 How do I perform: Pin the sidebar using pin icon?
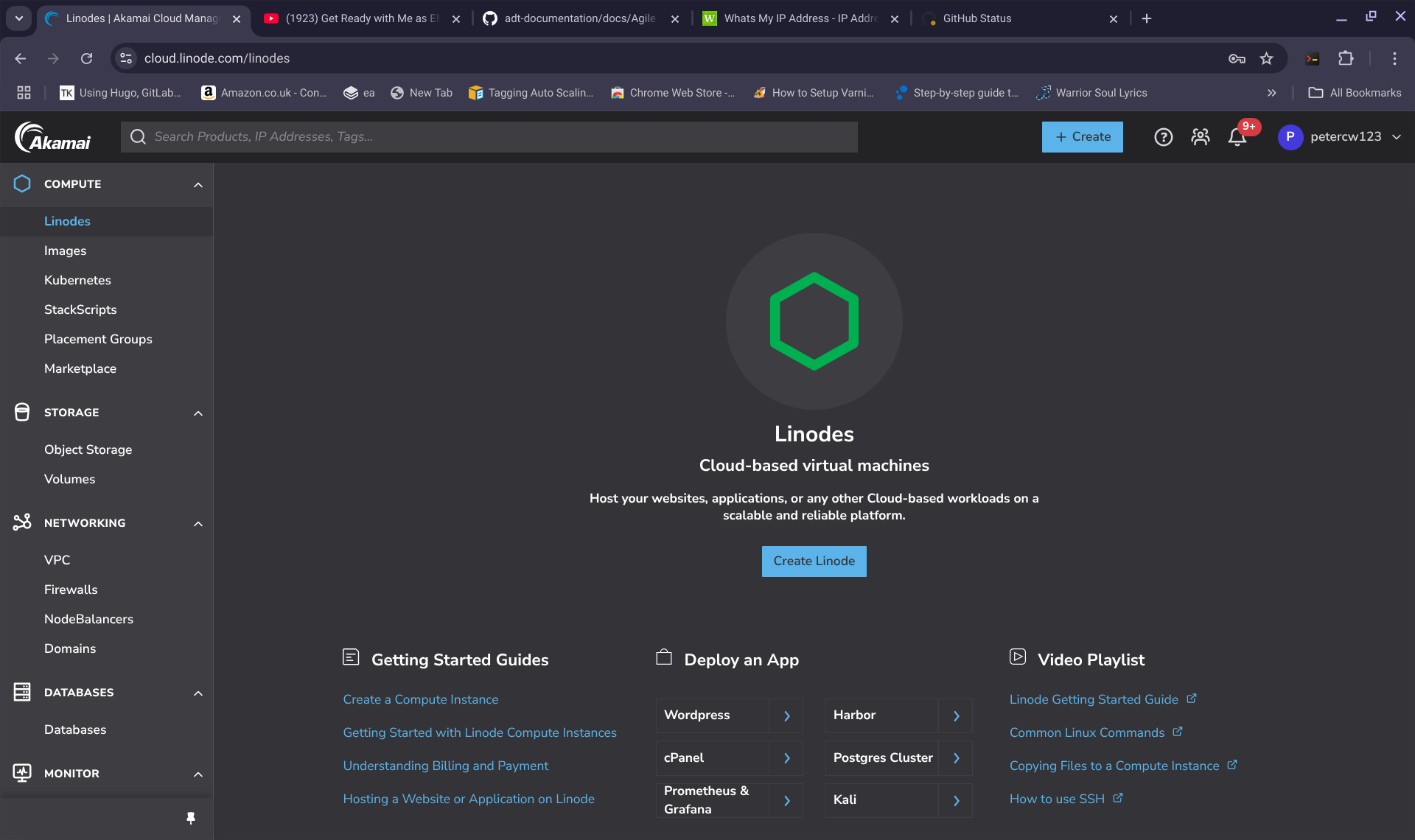191,818
